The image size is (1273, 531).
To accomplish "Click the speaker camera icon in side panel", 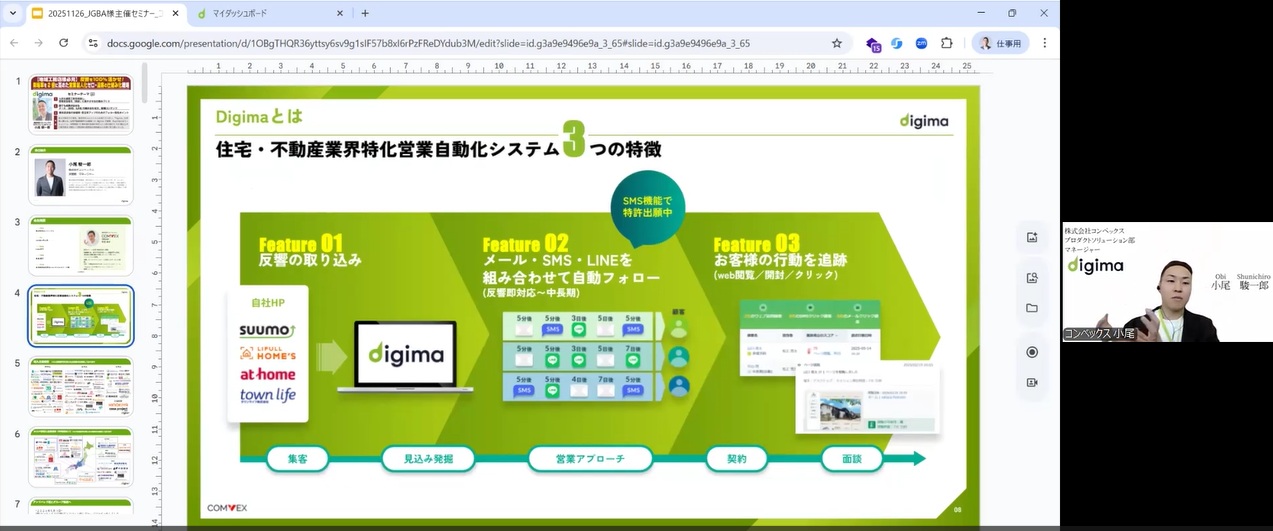I will [x=1032, y=382].
